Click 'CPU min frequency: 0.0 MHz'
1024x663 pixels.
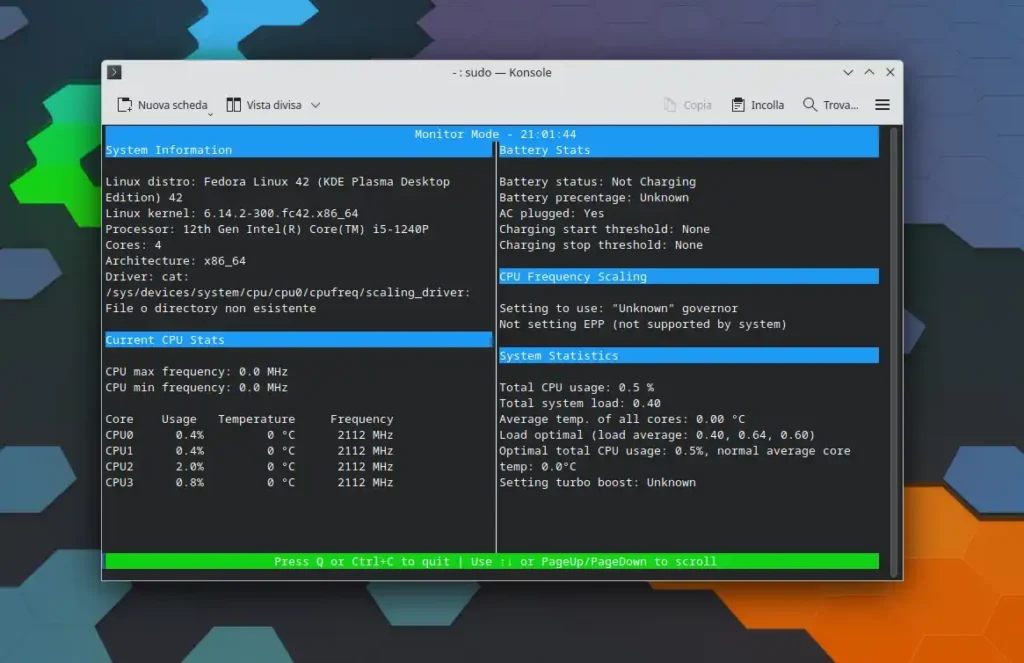click(197, 387)
